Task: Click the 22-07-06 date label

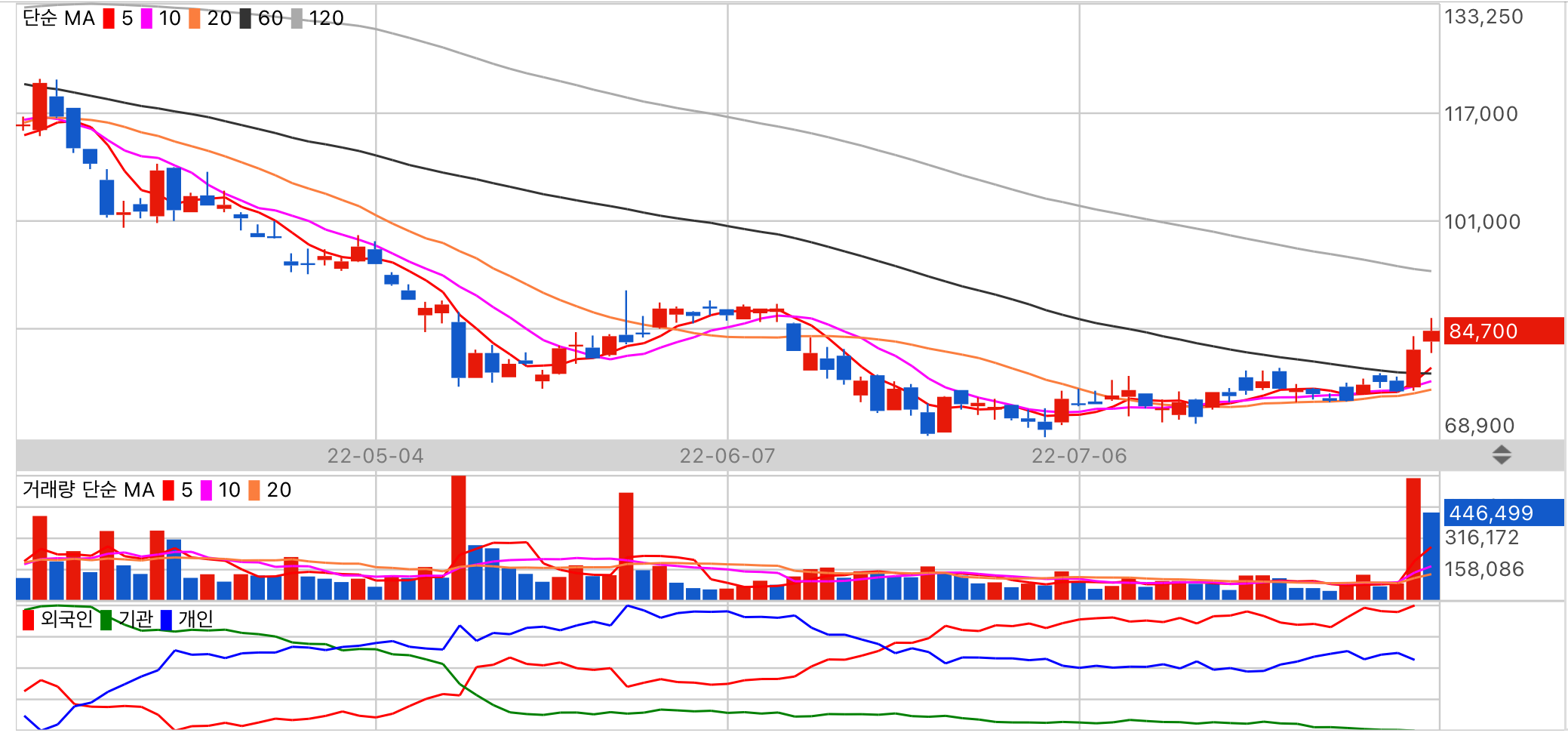Action: (x=1079, y=456)
